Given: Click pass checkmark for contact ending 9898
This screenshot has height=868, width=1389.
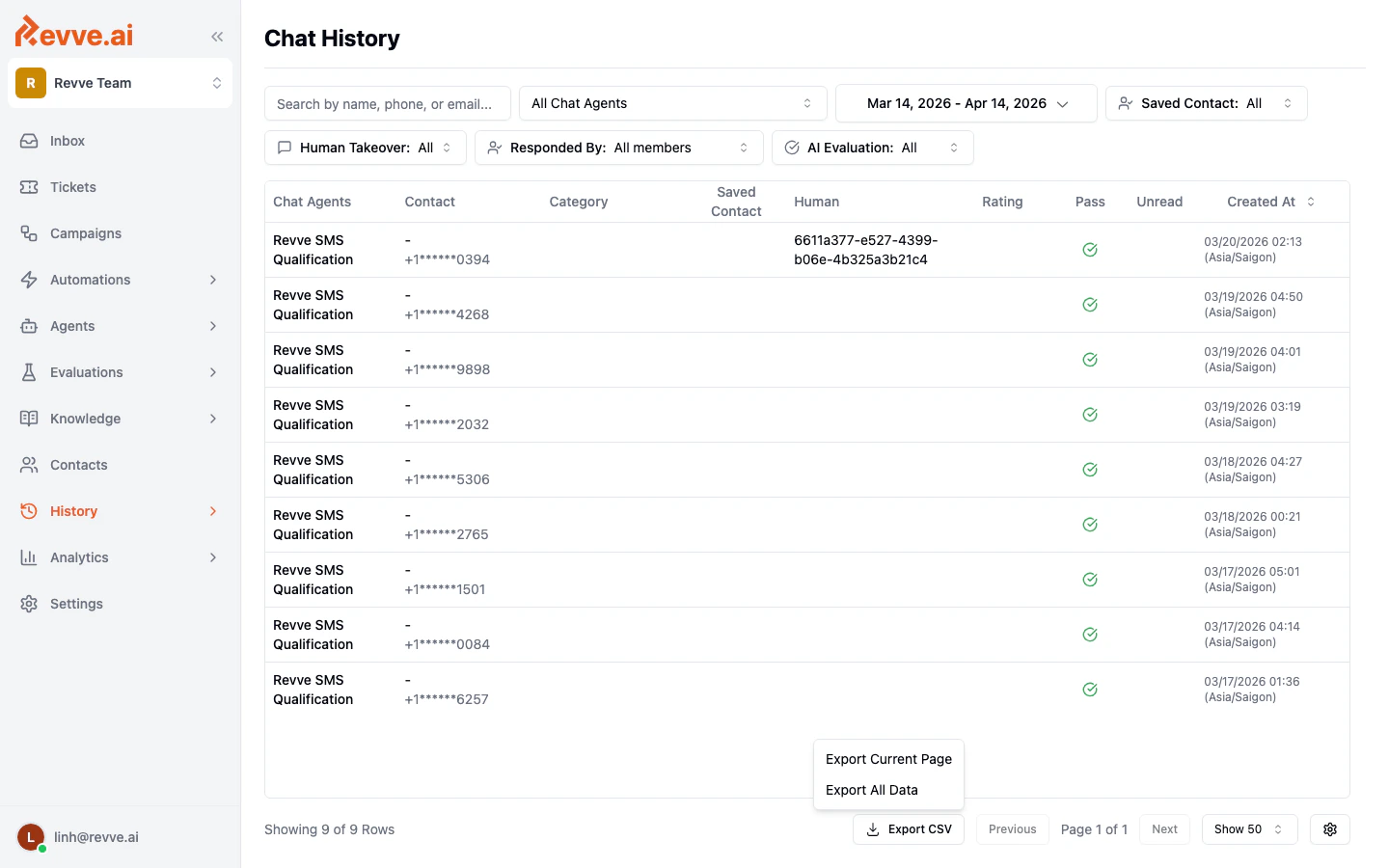Looking at the screenshot, I should tap(1090, 360).
